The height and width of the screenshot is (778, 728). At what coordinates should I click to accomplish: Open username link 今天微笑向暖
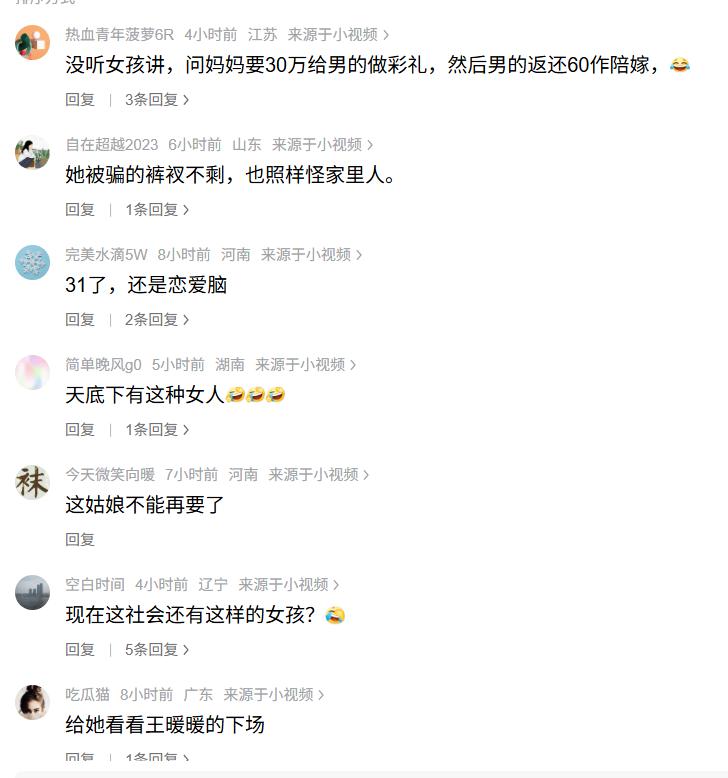[110, 475]
